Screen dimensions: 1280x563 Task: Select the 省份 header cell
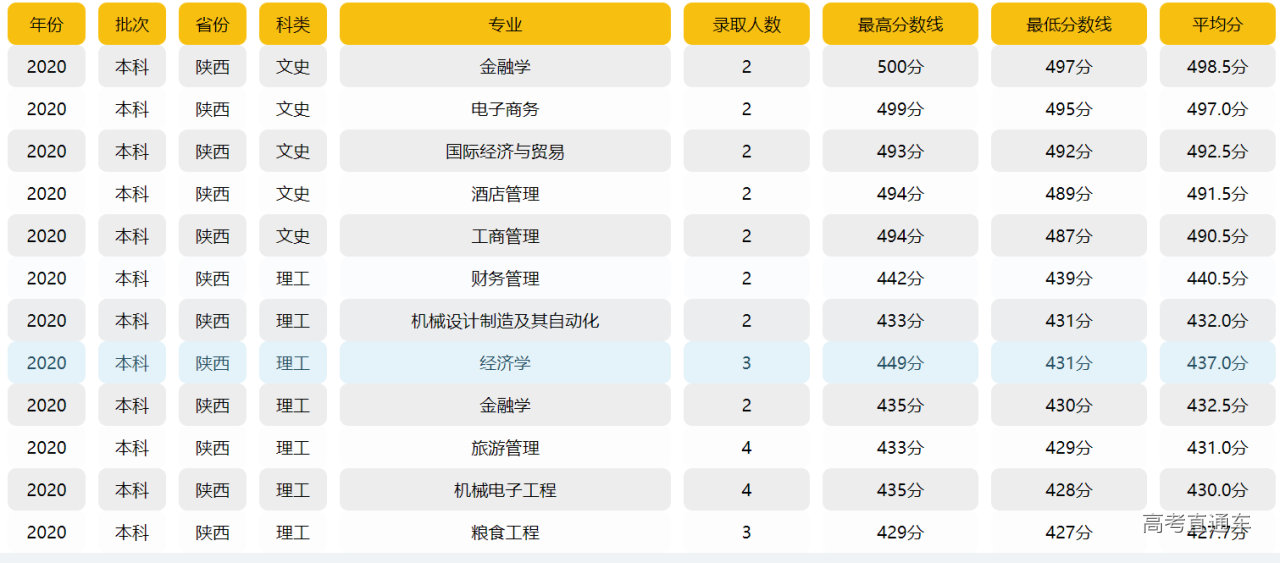(x=212, y=24)
